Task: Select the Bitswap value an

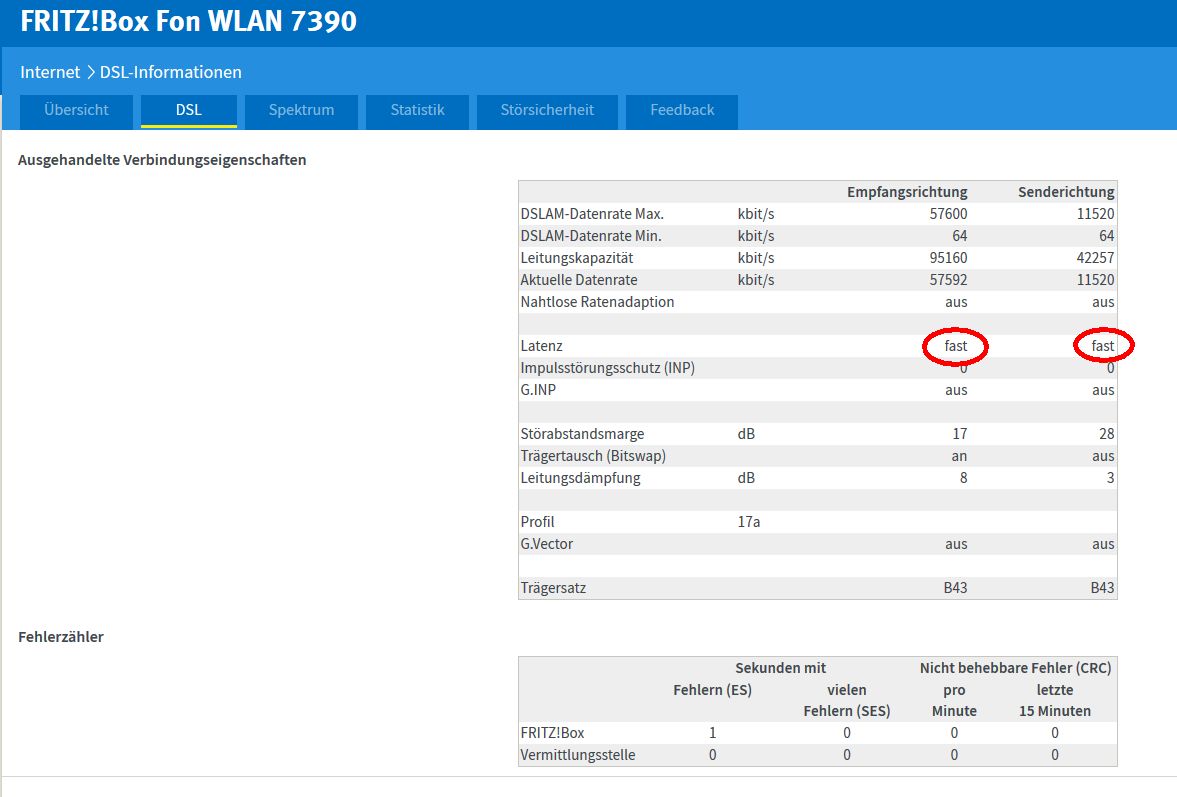Action: click(x=959, y=456)
